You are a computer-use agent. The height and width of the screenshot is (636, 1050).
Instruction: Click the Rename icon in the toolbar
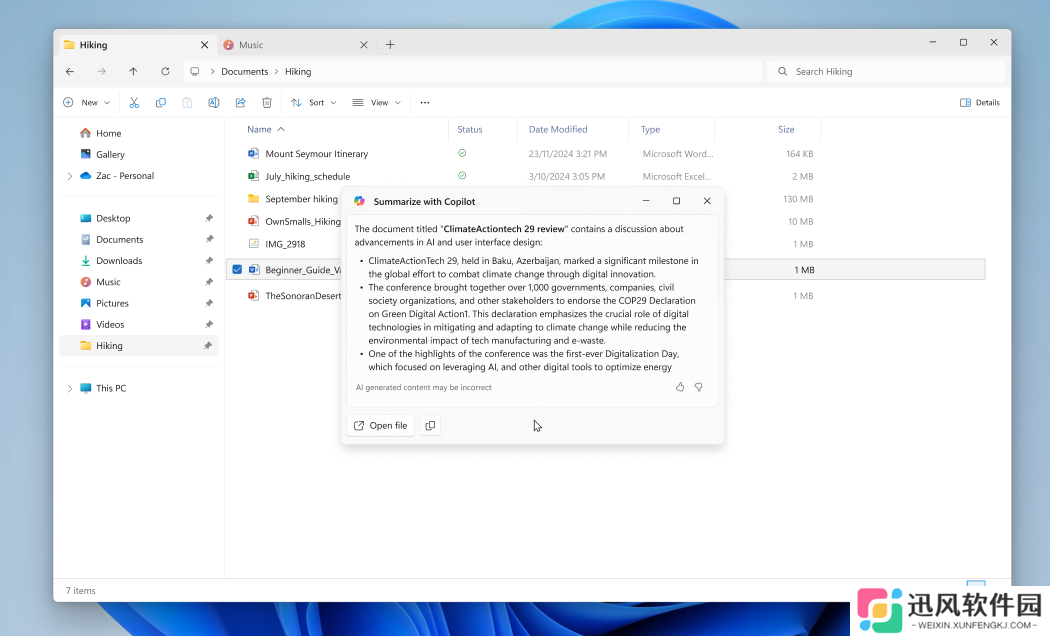214,102
